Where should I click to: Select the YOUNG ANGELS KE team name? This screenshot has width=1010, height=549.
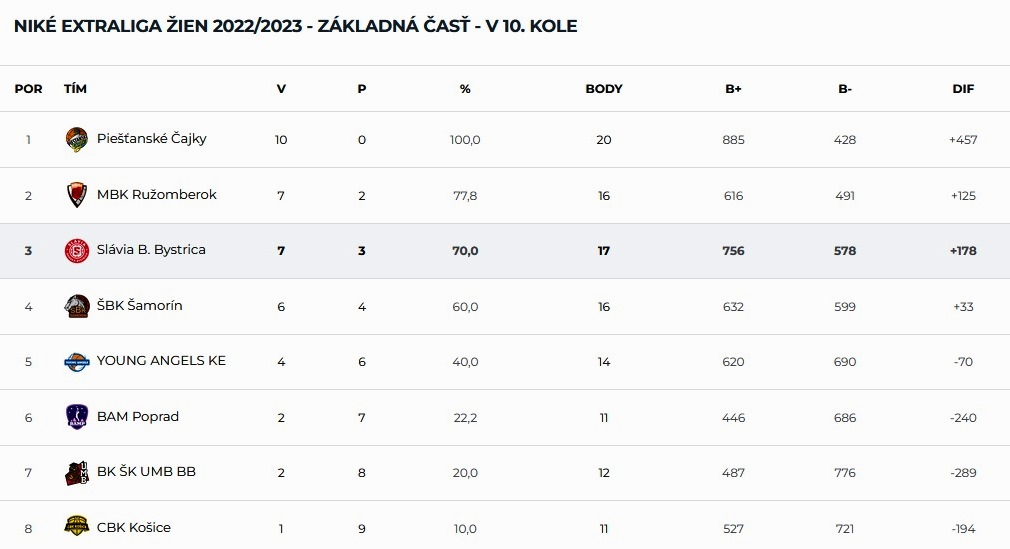[x=161, y=361]
